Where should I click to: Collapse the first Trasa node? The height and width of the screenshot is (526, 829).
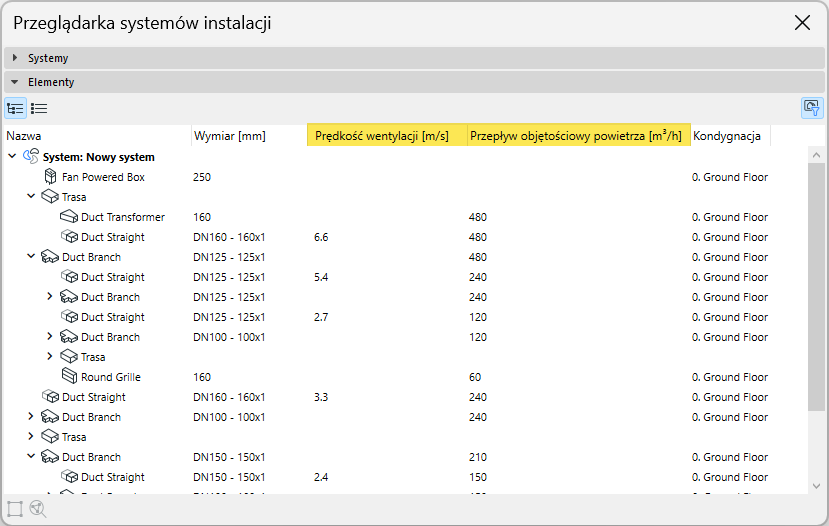31,196
